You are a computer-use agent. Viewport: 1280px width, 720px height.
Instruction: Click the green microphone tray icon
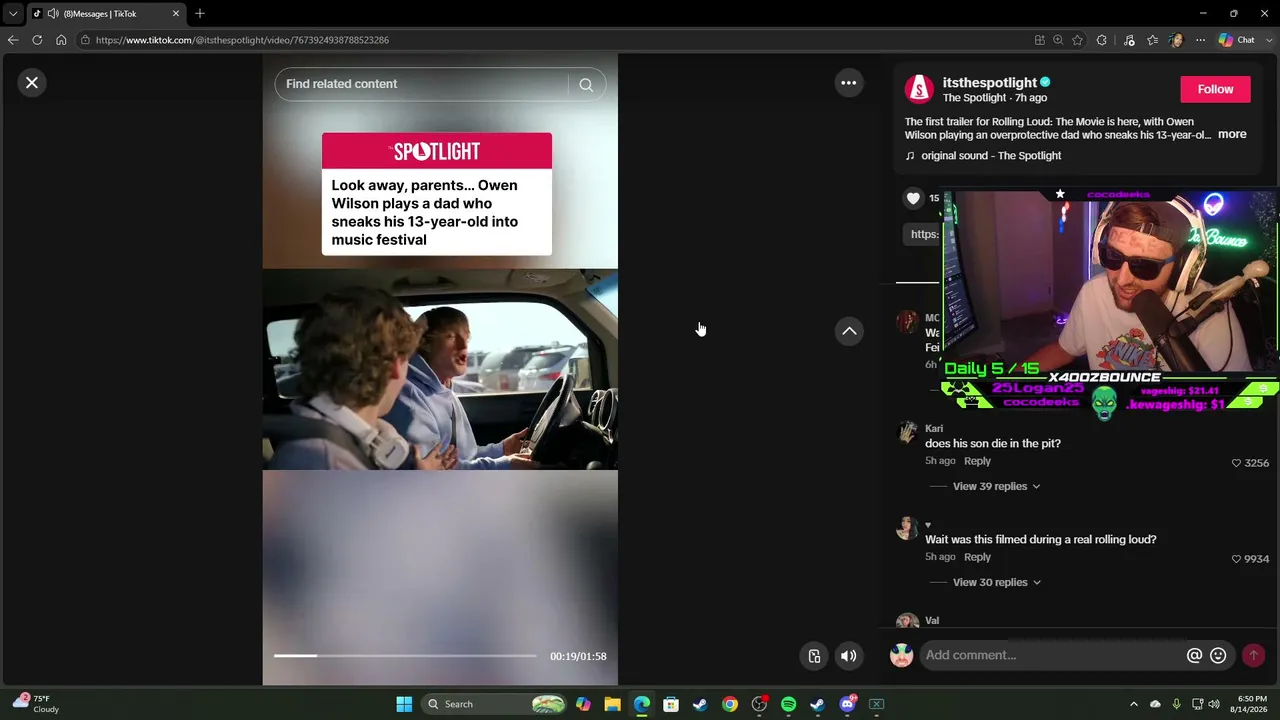coord(1176,704)
